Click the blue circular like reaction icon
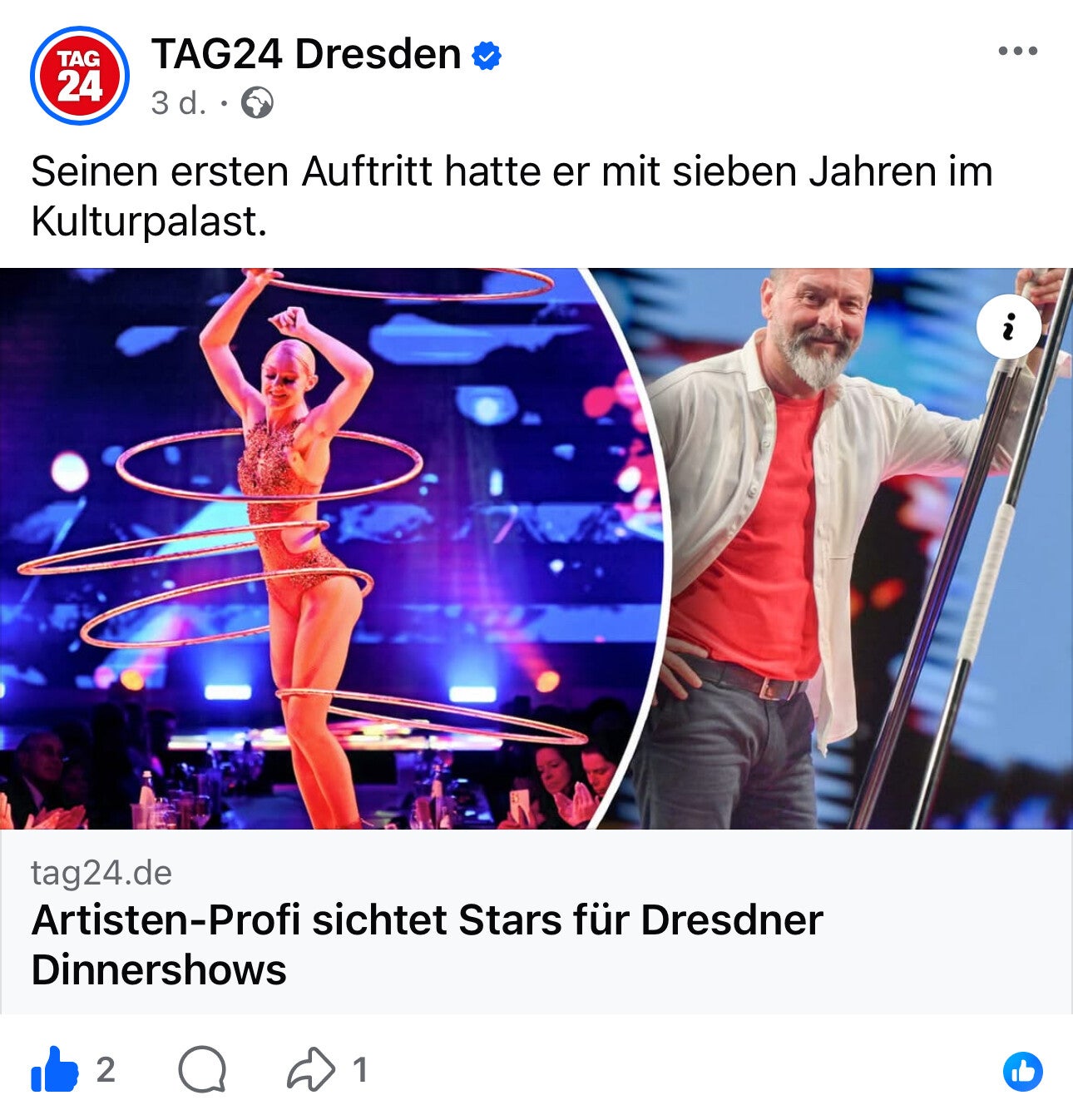Viewport: 1073px width, 1120px height. [x=1022, y=1071]
